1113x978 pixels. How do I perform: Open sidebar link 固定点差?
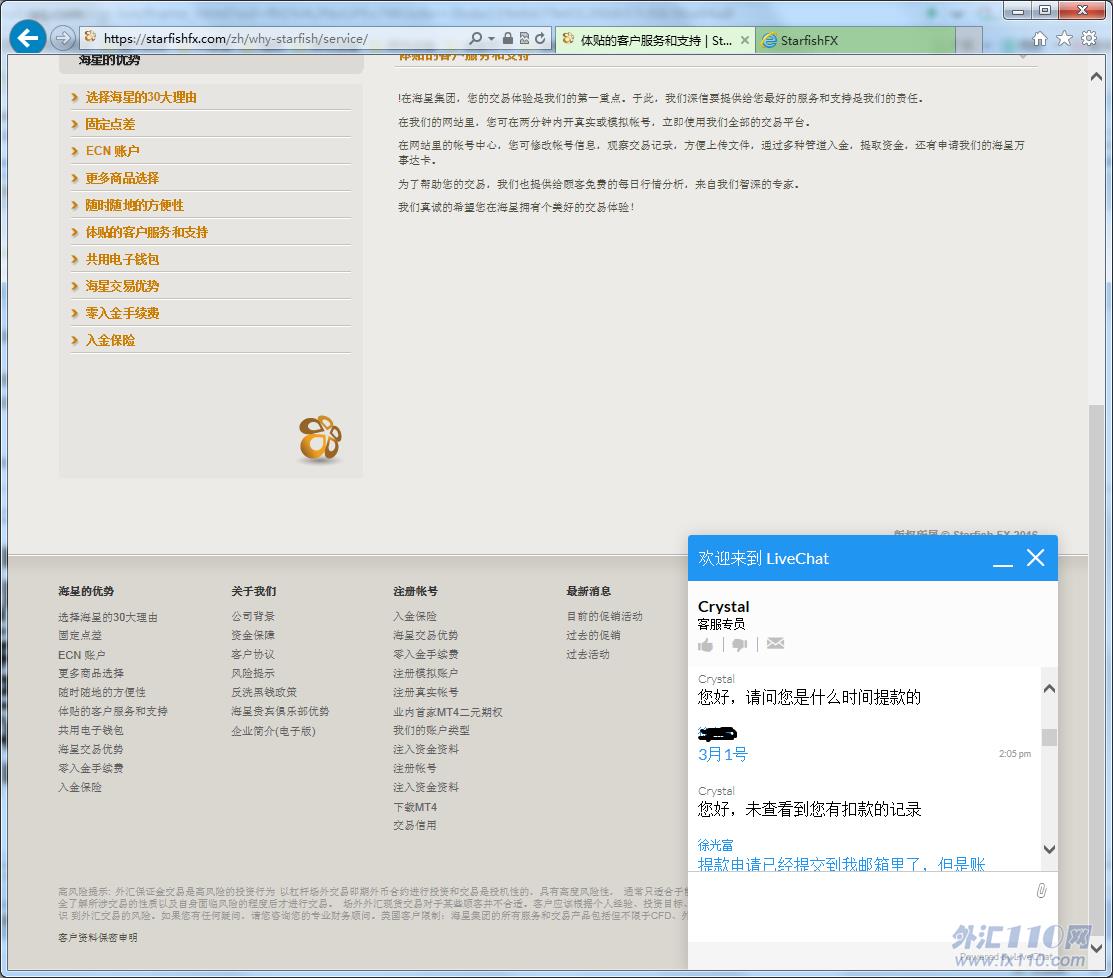click(x=110, y=124)
